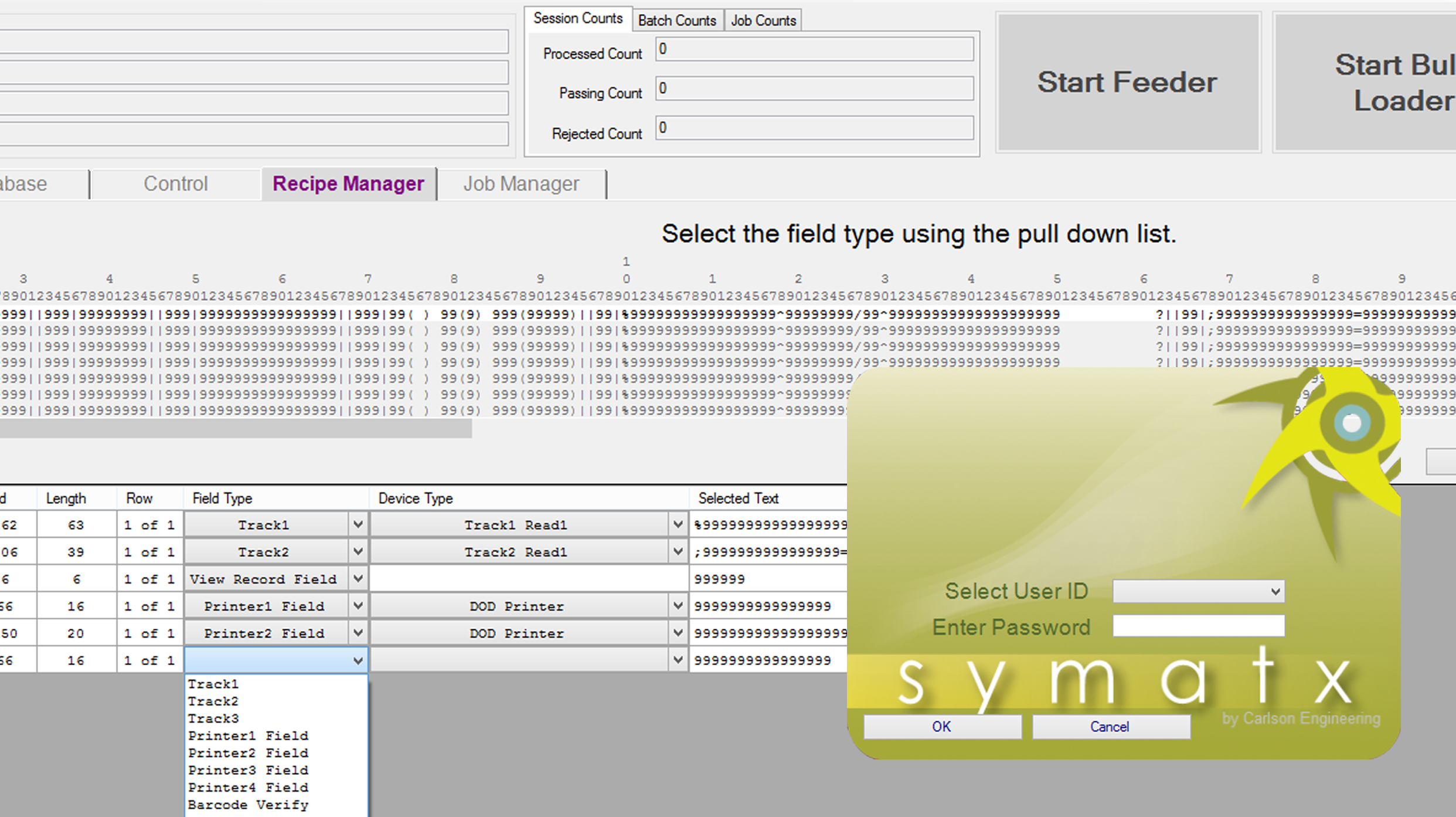Open the View Record Field dropdown arrow
The height and width of the screenshot is (817, 1456).
point(358,579)
